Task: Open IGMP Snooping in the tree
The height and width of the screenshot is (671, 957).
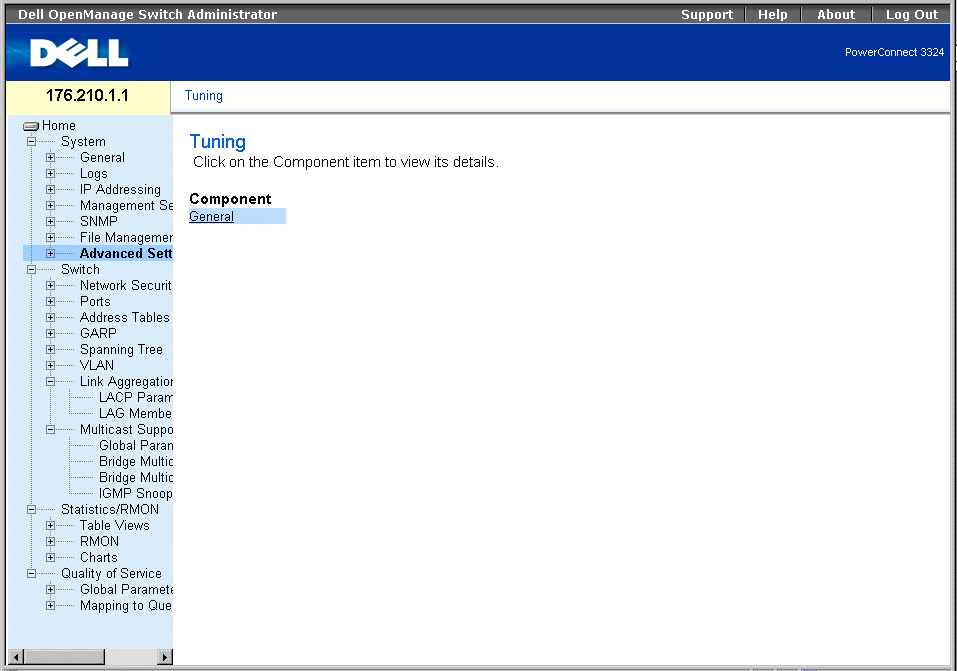Action: pos(135,493)
